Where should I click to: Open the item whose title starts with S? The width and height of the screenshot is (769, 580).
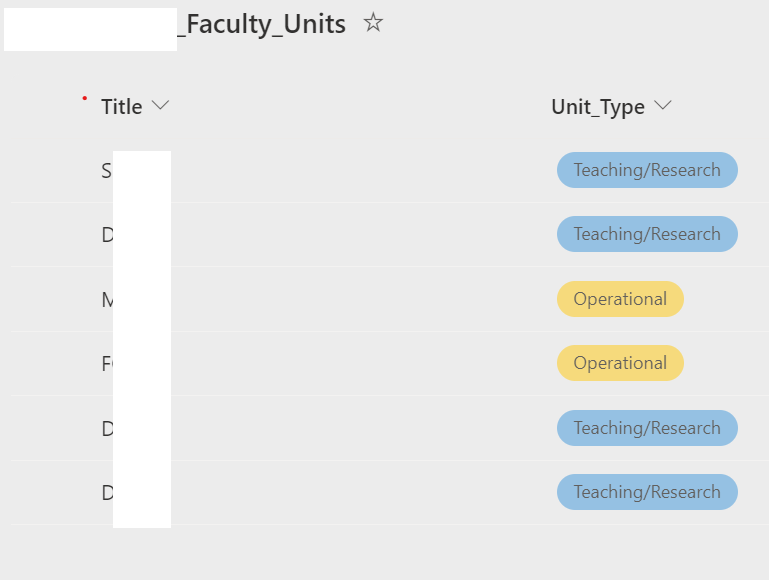(107, 171)
